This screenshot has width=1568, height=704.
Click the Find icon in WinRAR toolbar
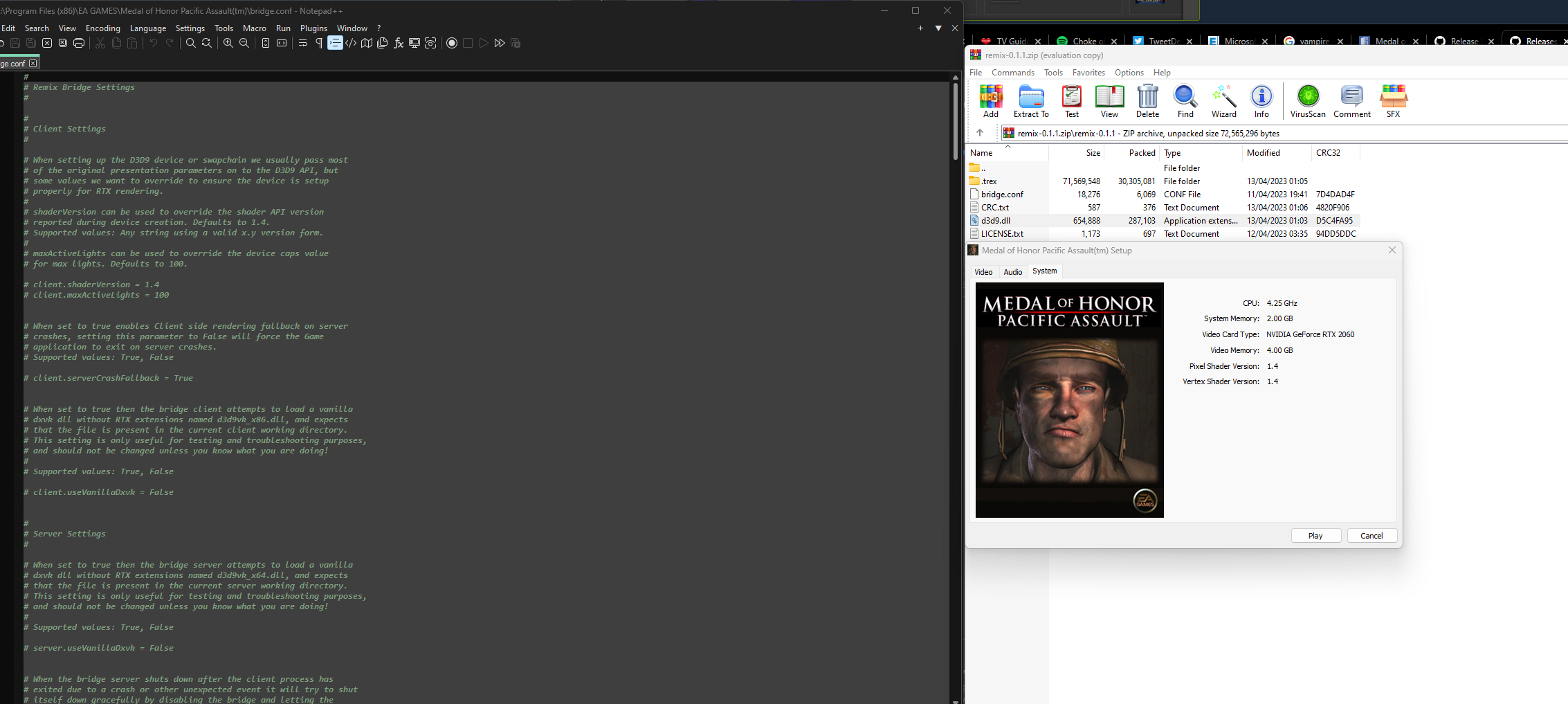click(1185, 100)
